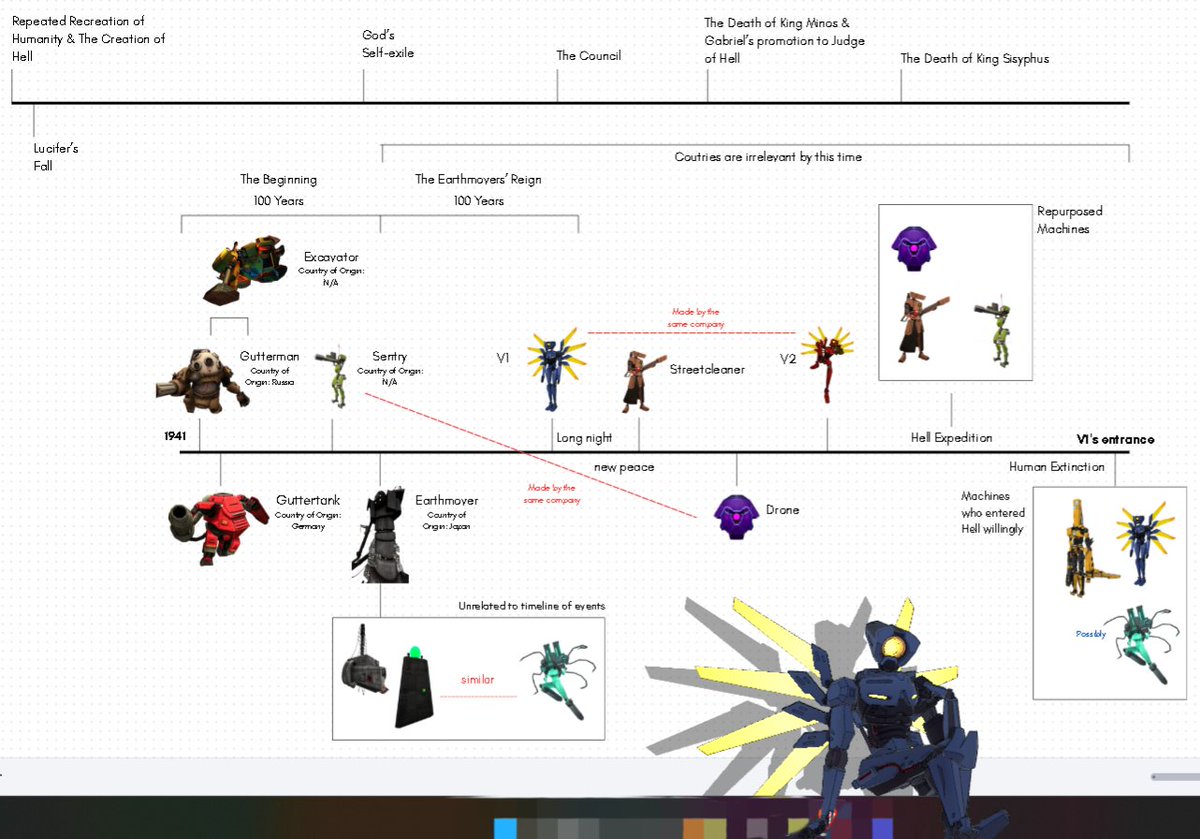1200x839 pixels.
Task: Select 'The Beginning 100 Years' label
Action: pyautogui.click(x=279, y=190)
